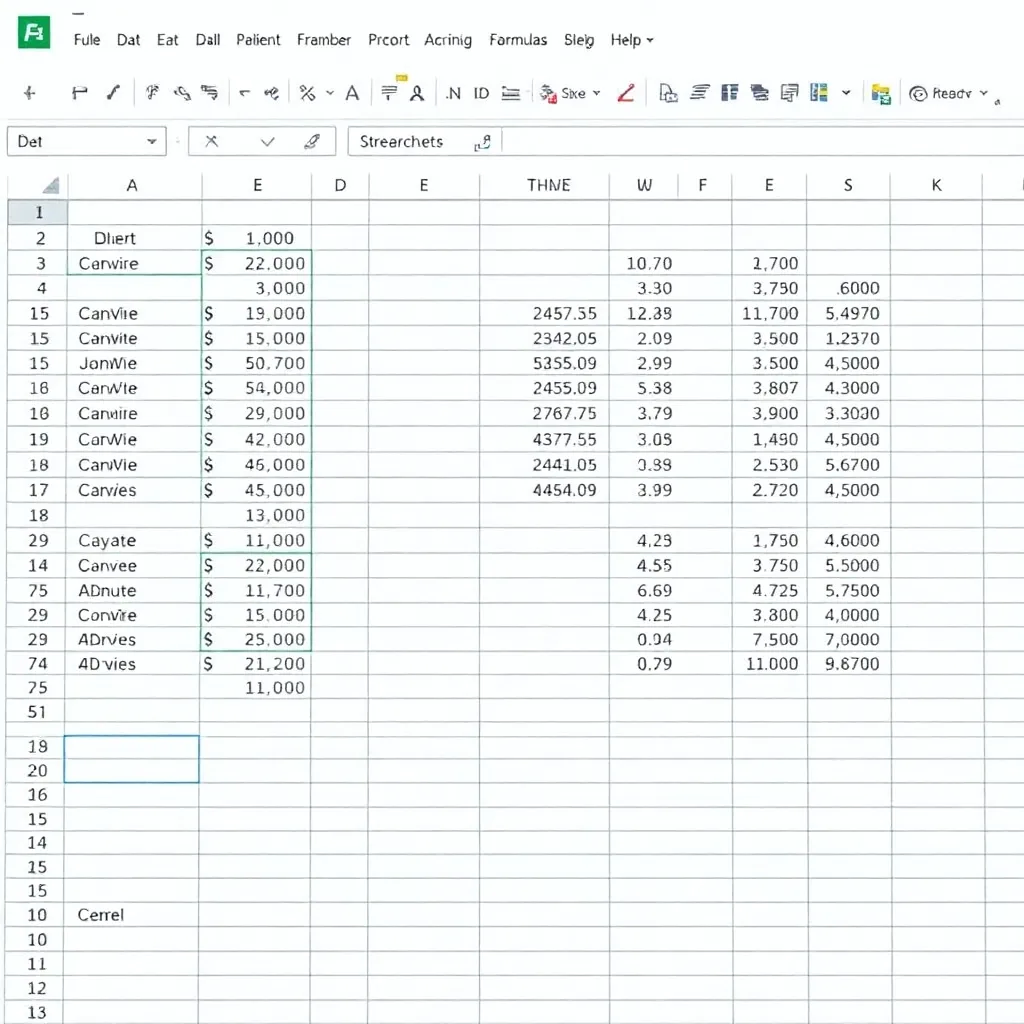Click the person icon in toolbar

[x=417, y=93]
